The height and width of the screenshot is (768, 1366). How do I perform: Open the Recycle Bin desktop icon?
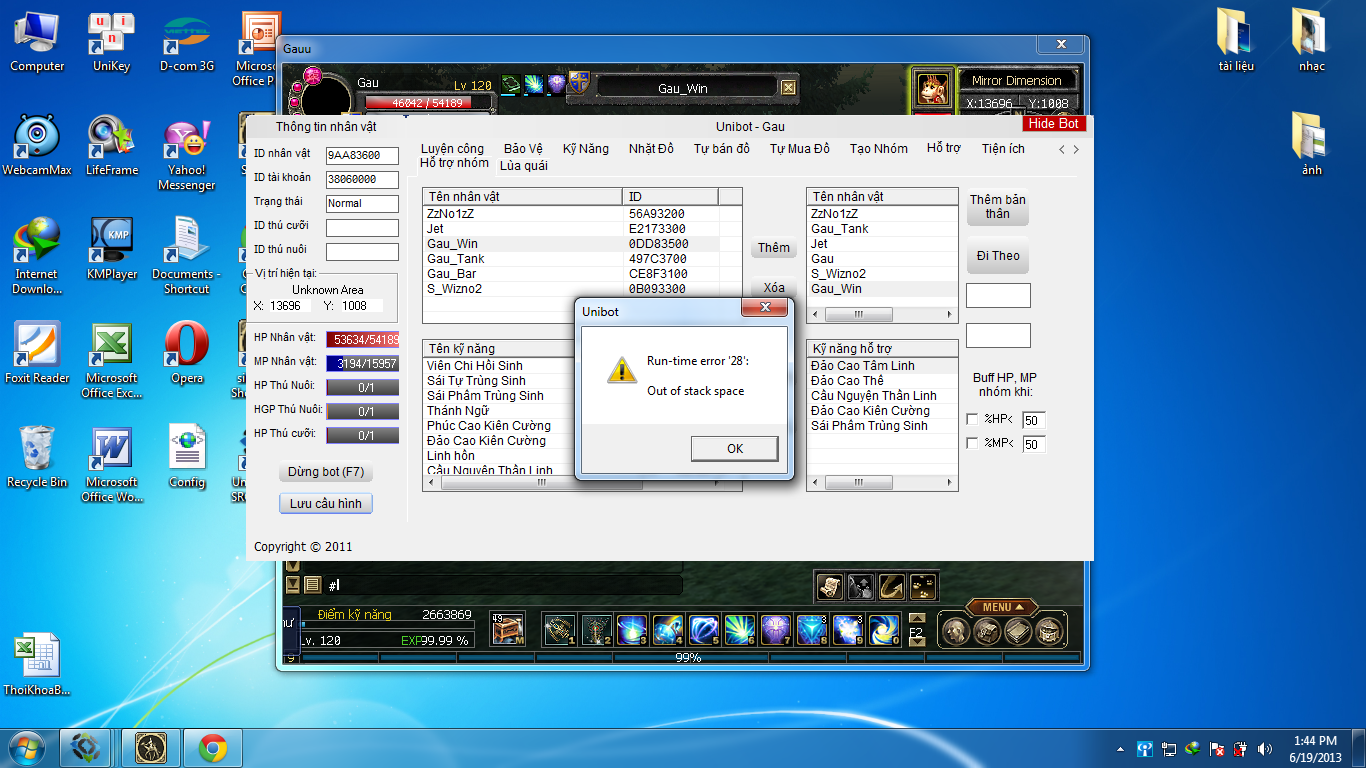tap(37, 455)
